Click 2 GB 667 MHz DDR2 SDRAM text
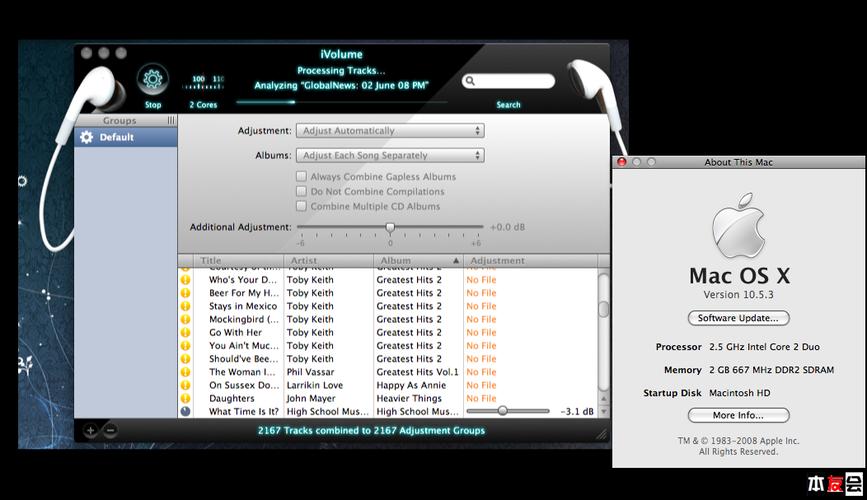Screen dimensions: 867x500 (x=771, y=370)
